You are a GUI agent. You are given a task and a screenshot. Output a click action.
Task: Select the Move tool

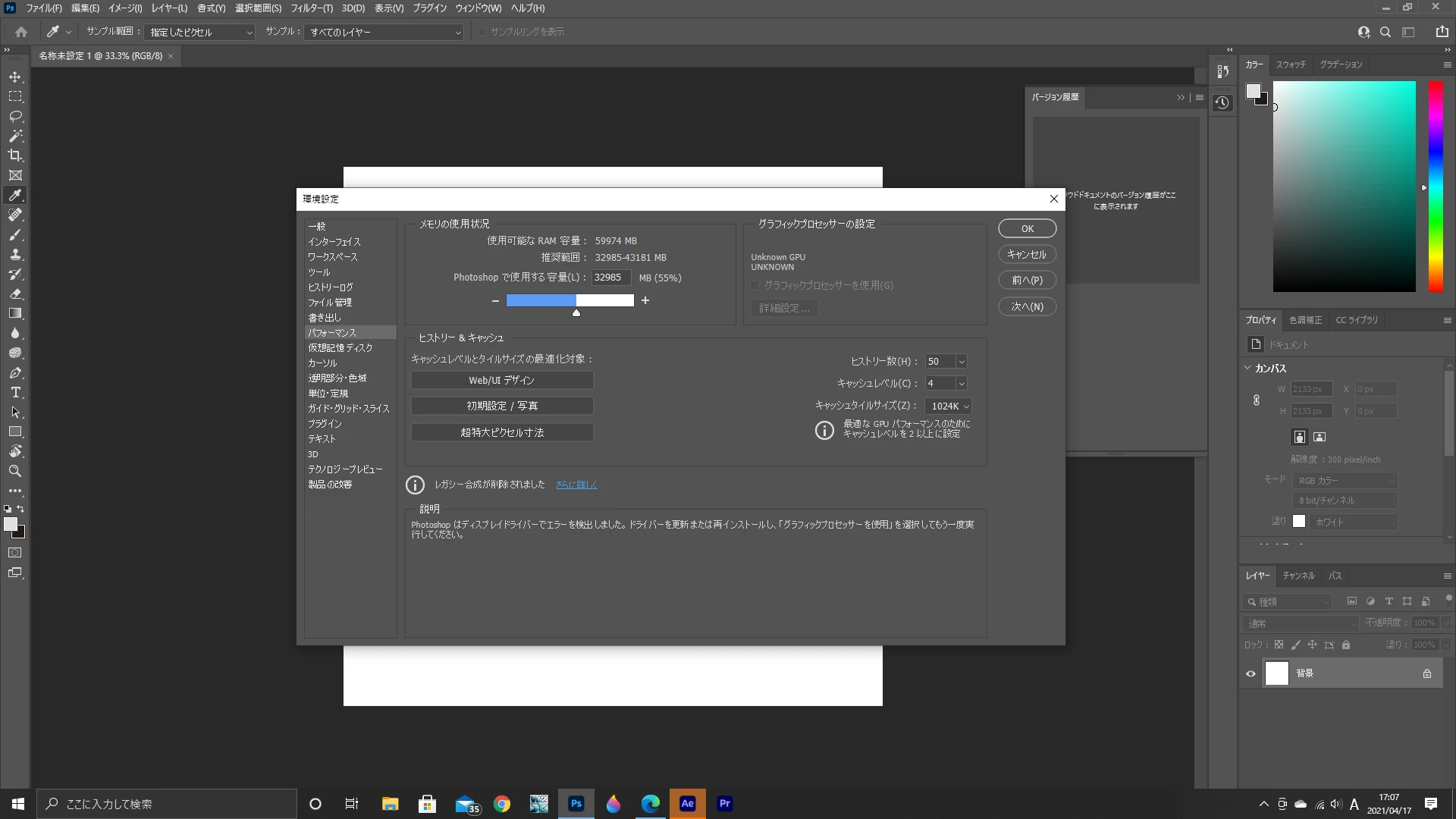coord(15,77)
